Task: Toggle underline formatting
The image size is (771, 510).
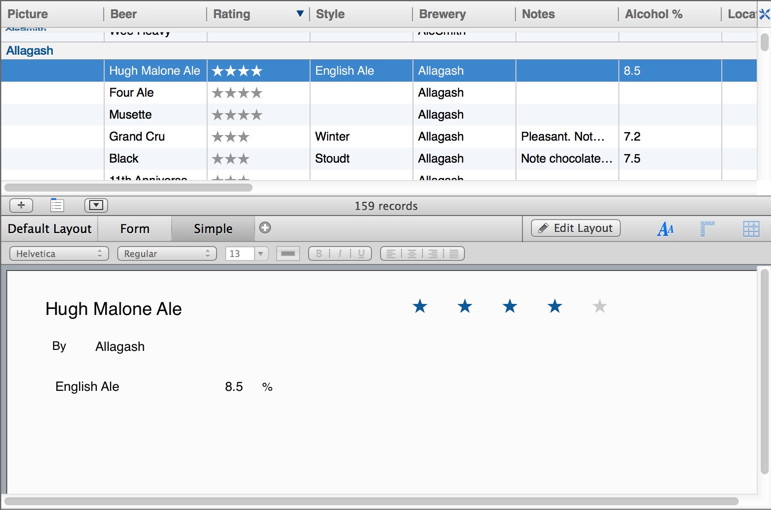Action: (x=361, y=254)
